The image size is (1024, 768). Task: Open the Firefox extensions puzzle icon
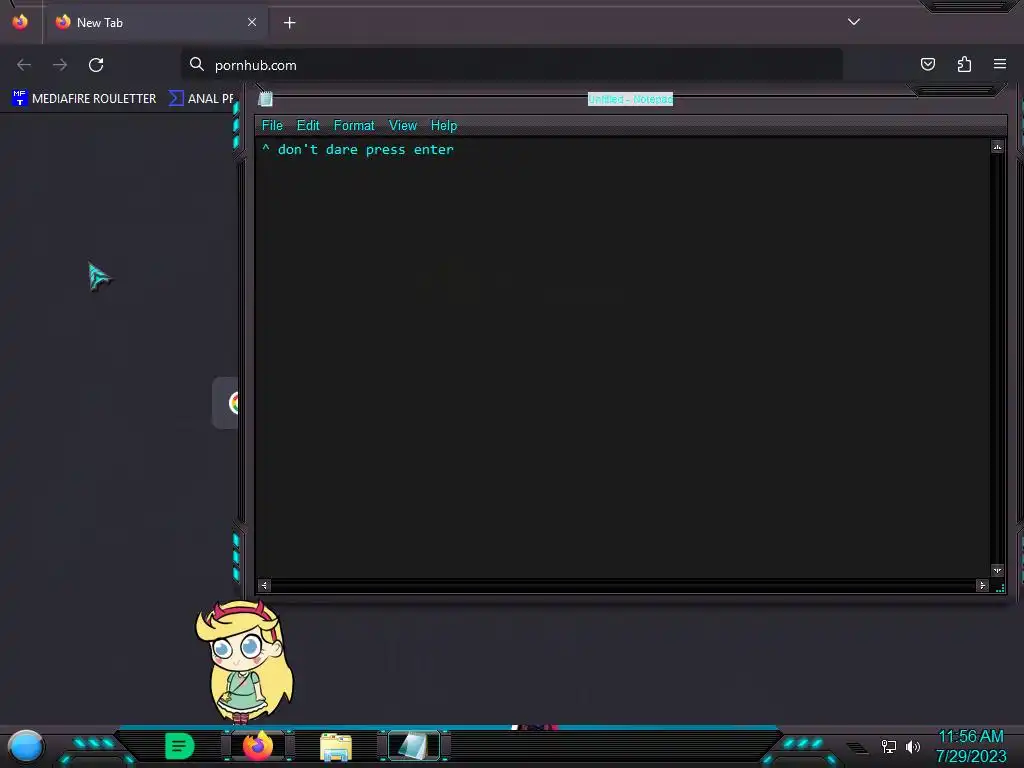(964, 64)
